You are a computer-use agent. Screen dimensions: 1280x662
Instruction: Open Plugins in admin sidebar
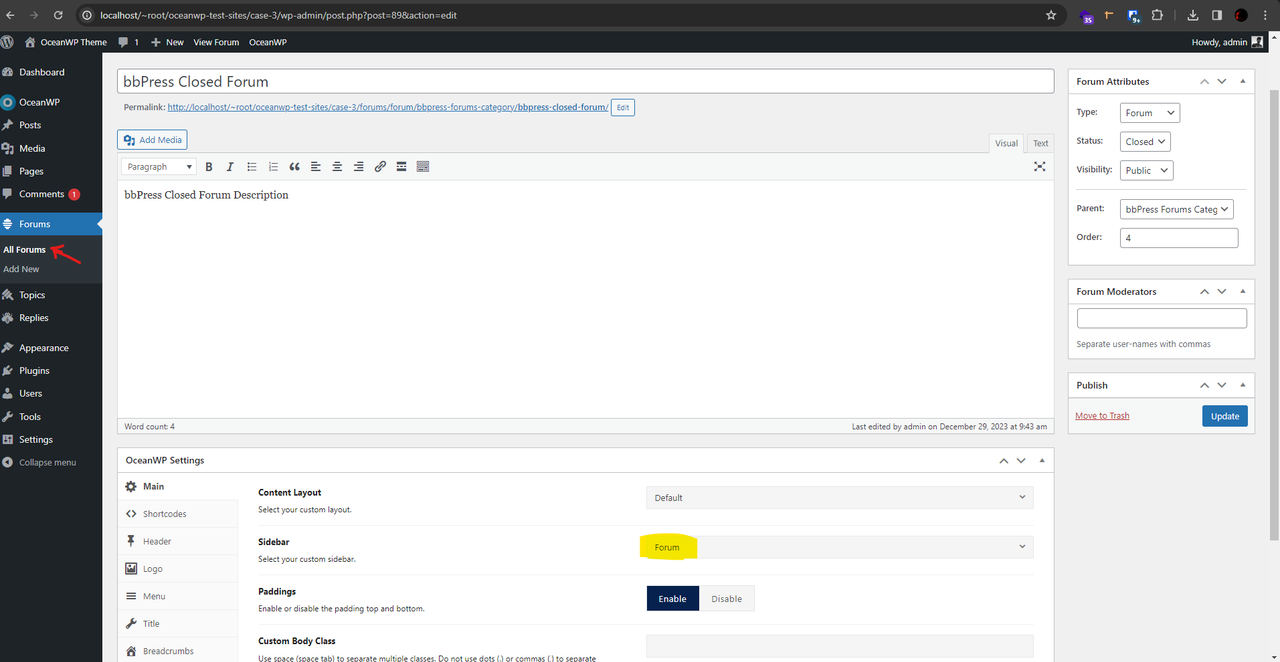51,370
